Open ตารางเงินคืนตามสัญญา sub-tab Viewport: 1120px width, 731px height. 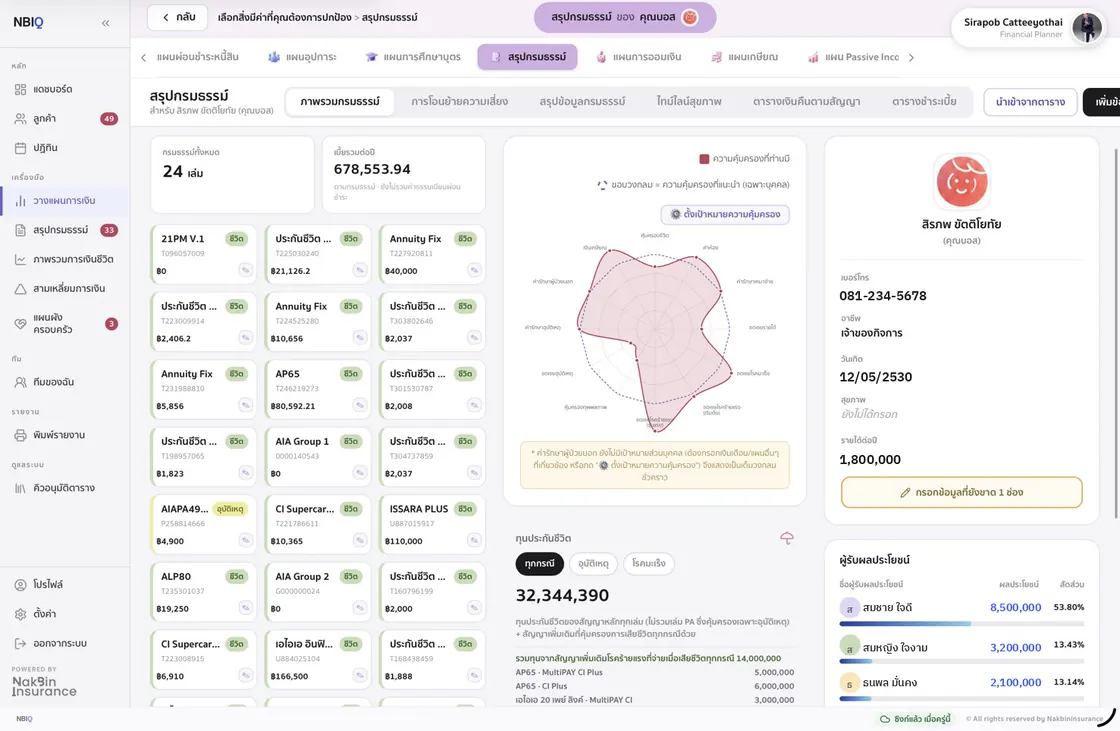[x=806, y=101]
